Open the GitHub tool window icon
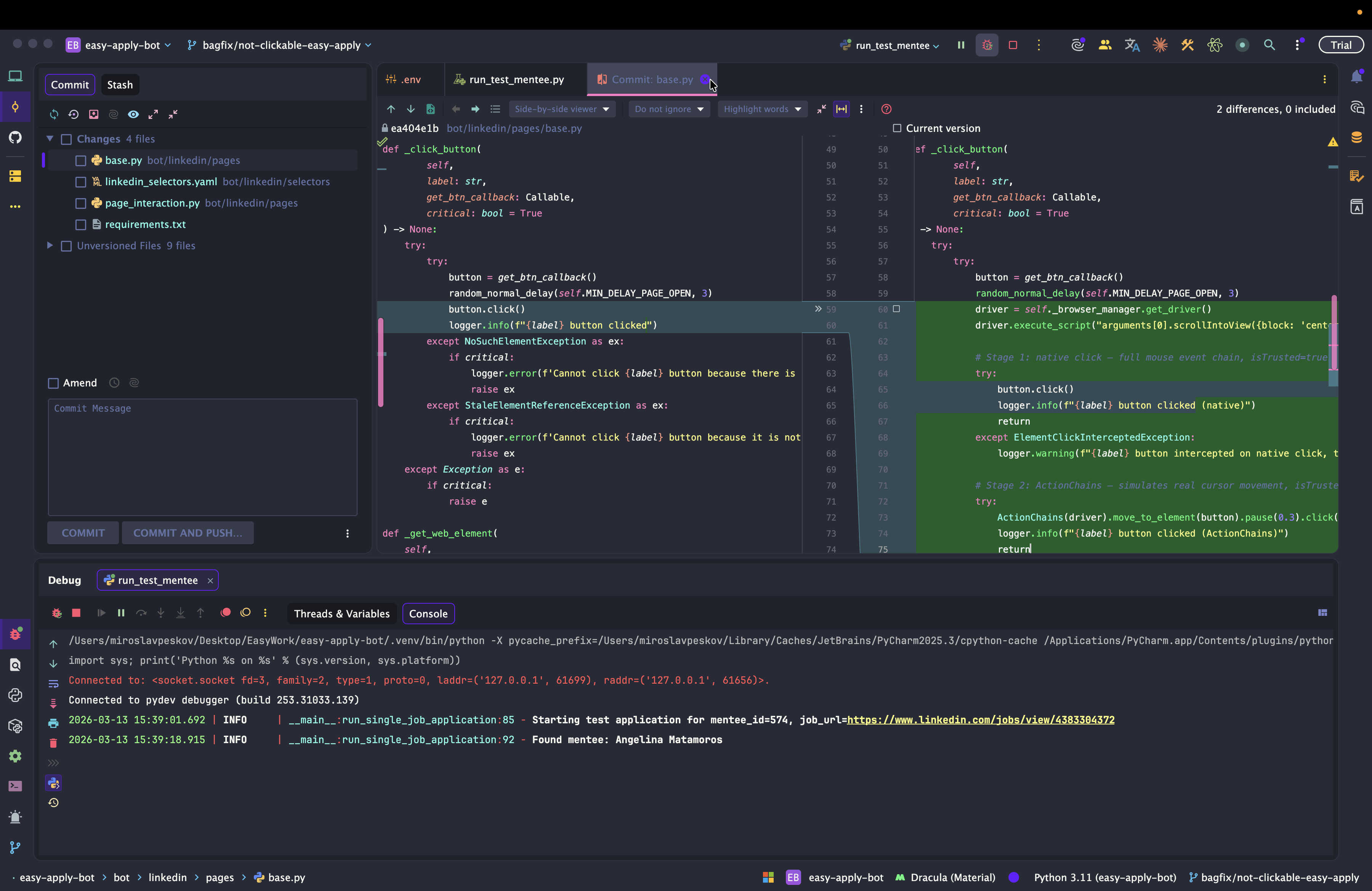Screen dimensions: 1372x891 [x=16, y=137]
